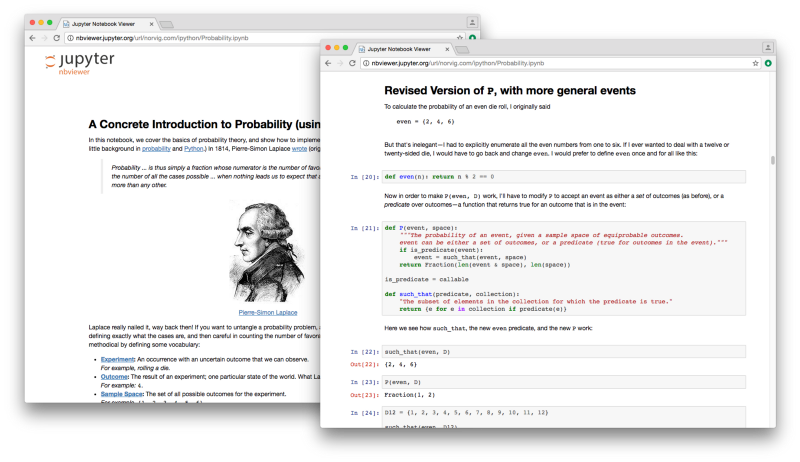Open the 'Outcome' vocabulary link
800x462 pixels.
tap(114, 377)
